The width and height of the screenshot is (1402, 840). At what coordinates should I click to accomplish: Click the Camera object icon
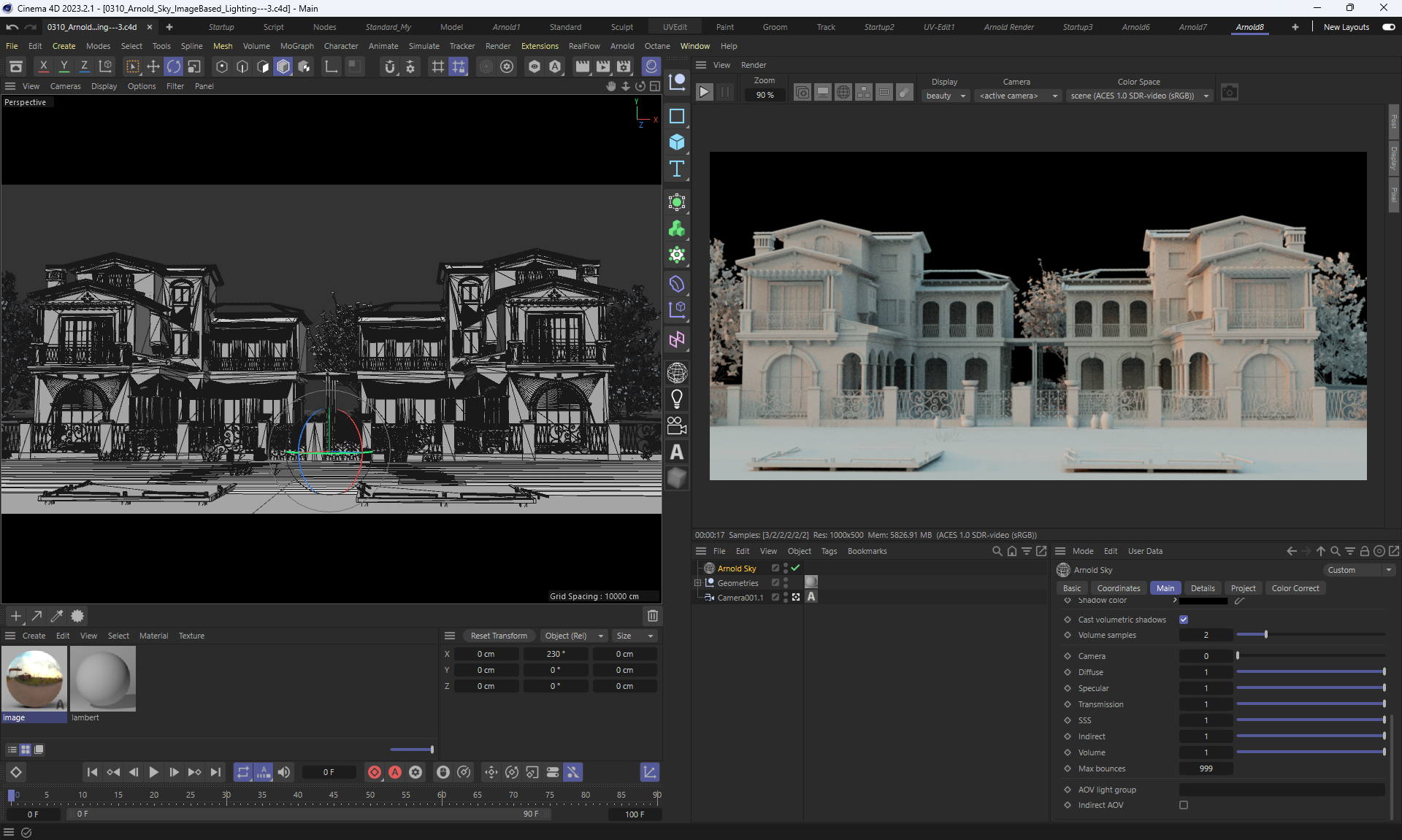(x=676, y=425)
